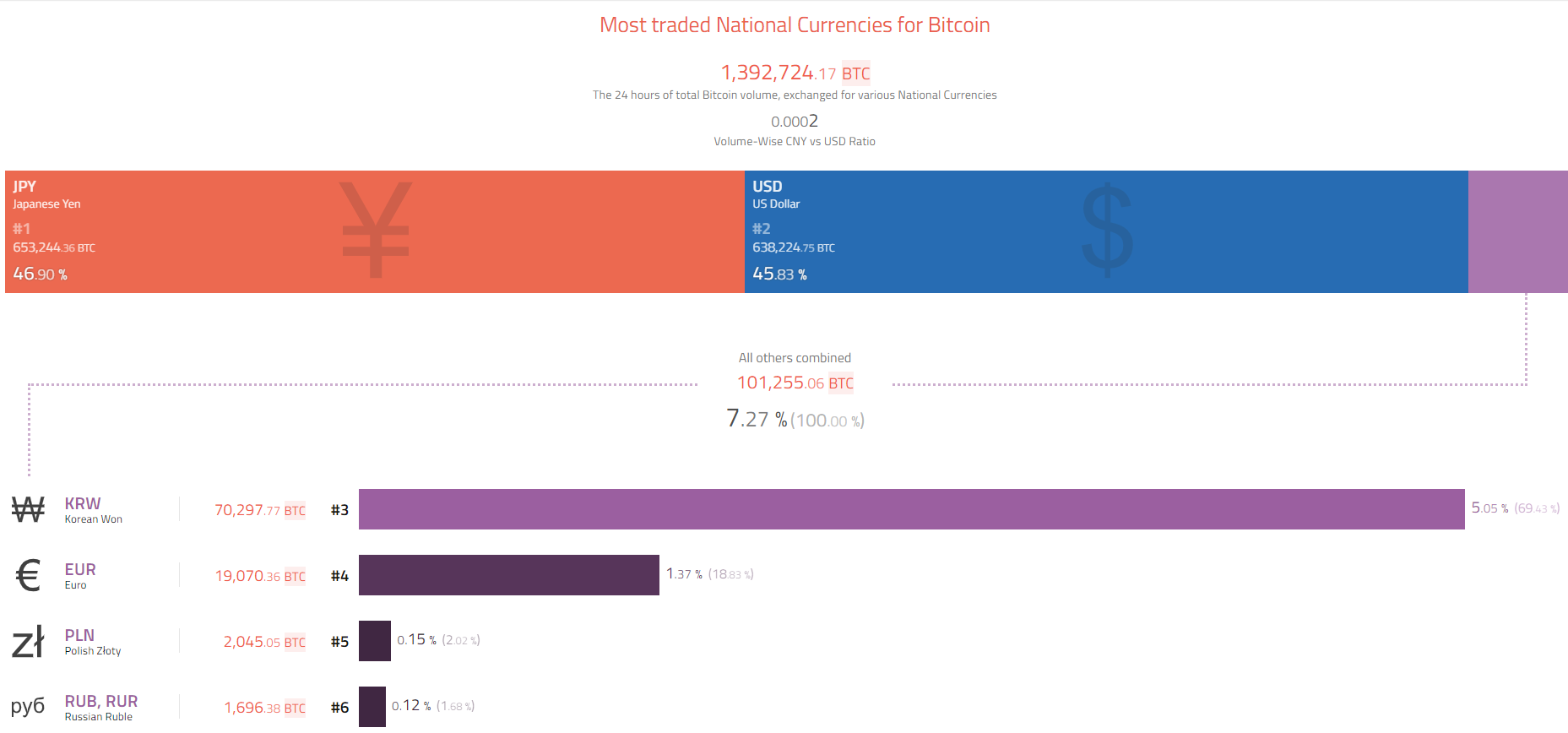Click the Euro € symbol icon
Viewport: 1568px width, 733px height.
28,575
